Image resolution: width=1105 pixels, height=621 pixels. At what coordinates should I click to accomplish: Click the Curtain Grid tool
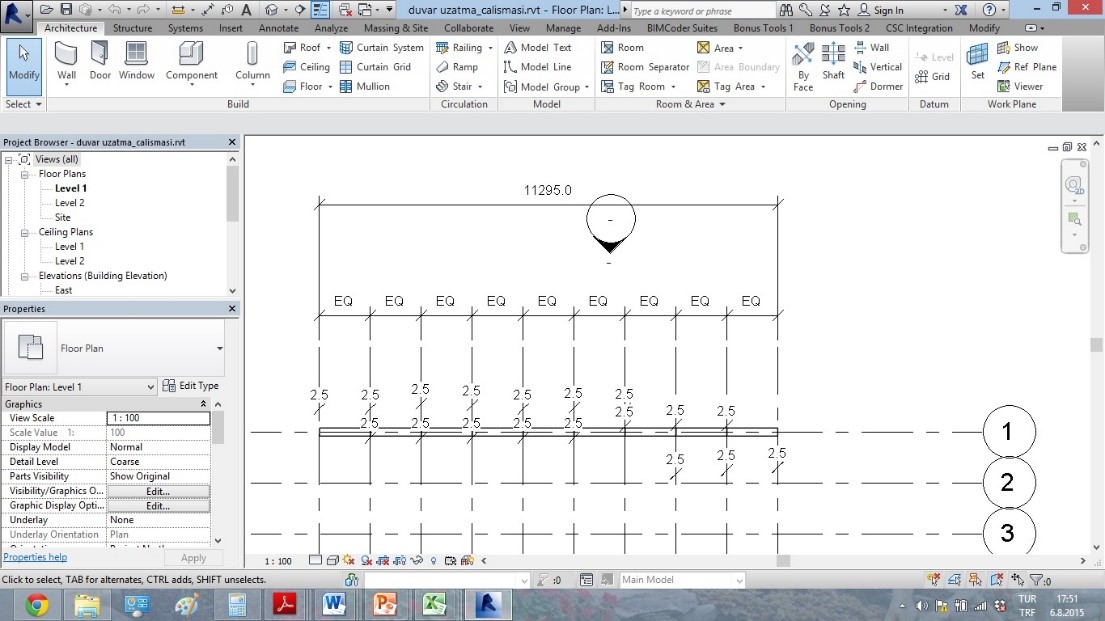[x=375, y=67]
